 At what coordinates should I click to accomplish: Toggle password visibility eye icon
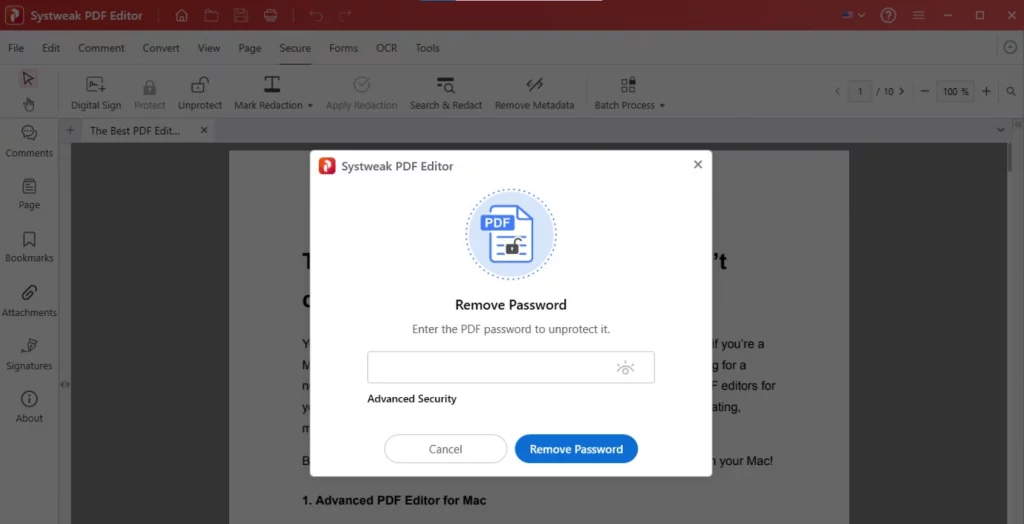point(625,368)
